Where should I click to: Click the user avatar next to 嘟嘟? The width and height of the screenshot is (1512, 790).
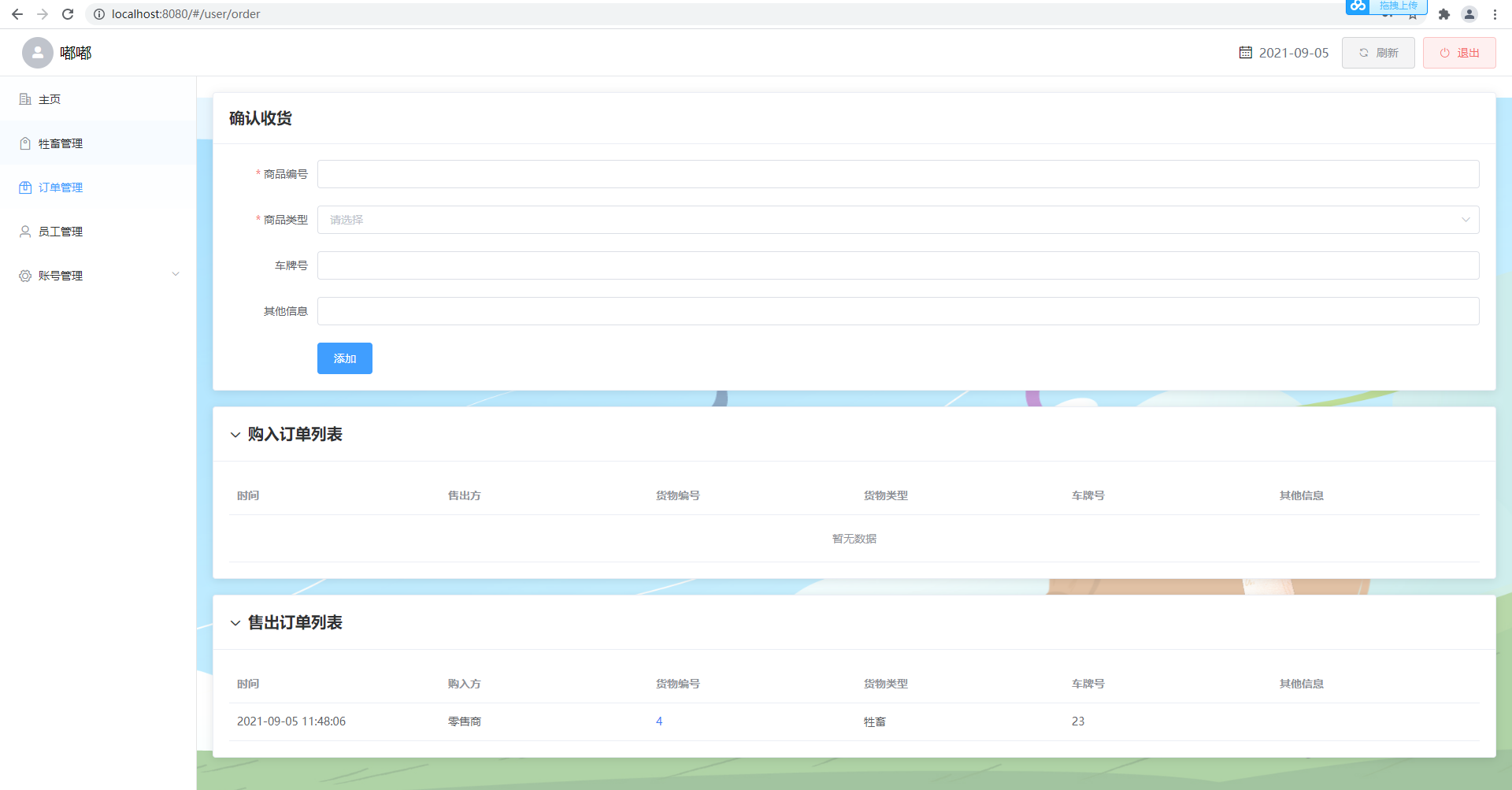(38, 53)
